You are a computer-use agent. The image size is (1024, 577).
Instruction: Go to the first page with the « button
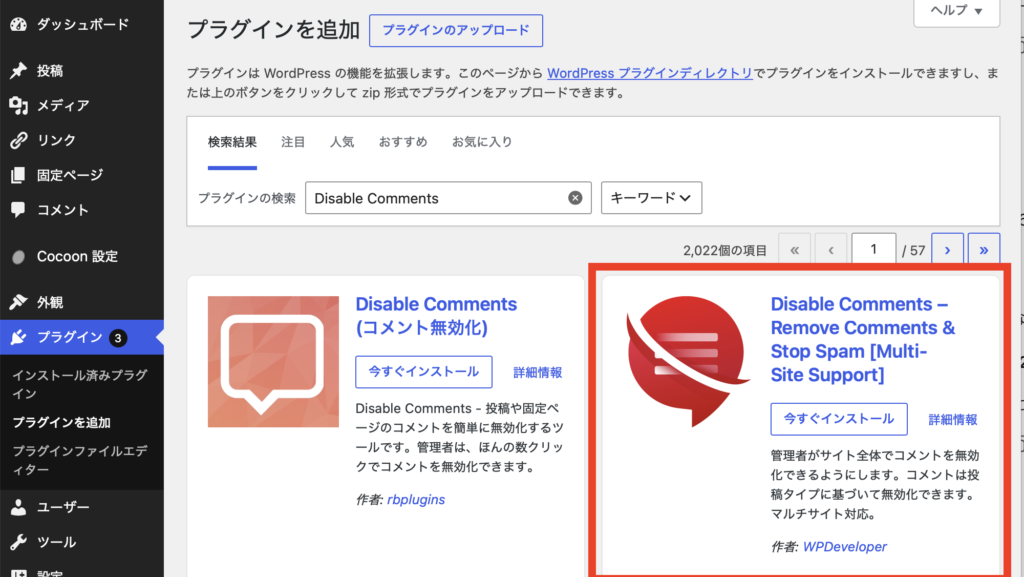click(794, 250)
